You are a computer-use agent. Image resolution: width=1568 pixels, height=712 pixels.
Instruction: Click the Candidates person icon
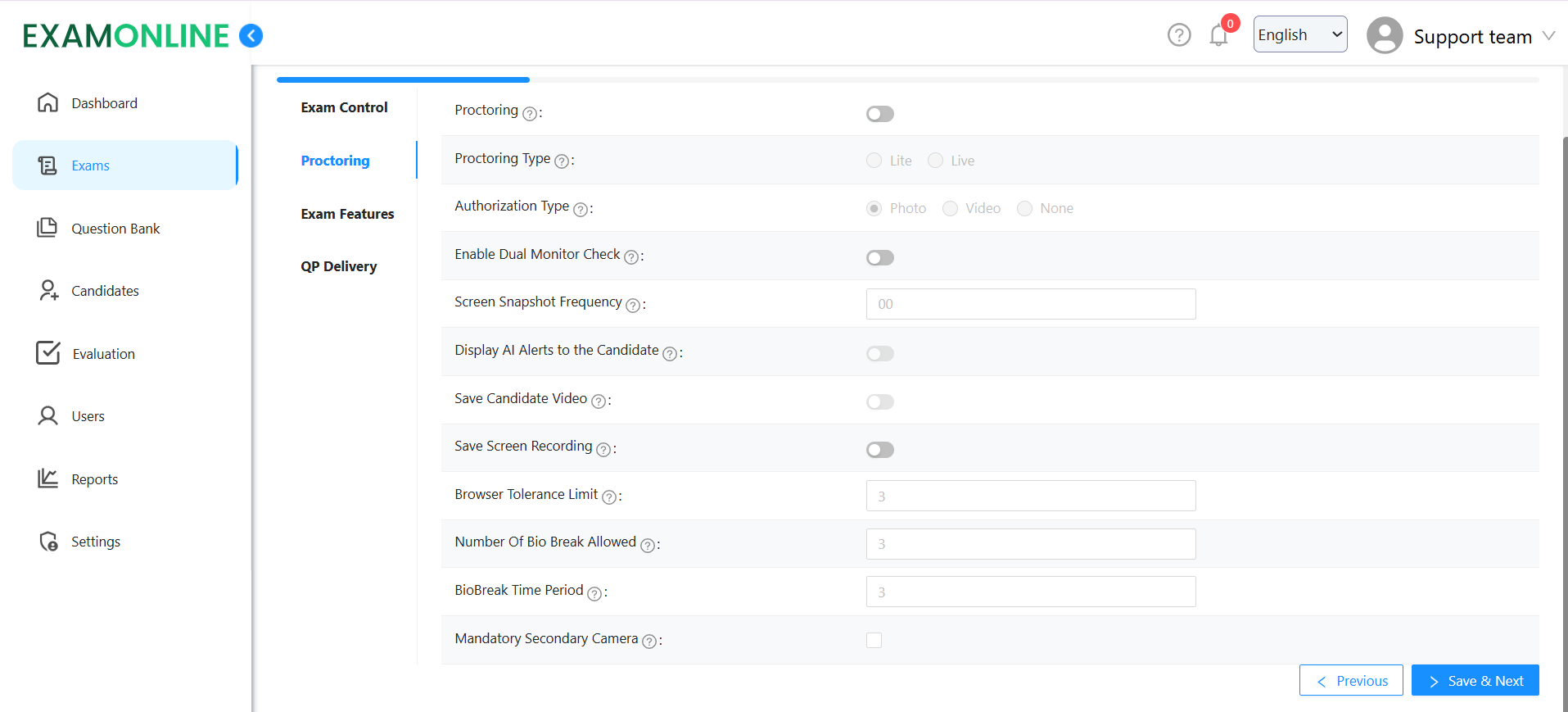pos(48,290)
